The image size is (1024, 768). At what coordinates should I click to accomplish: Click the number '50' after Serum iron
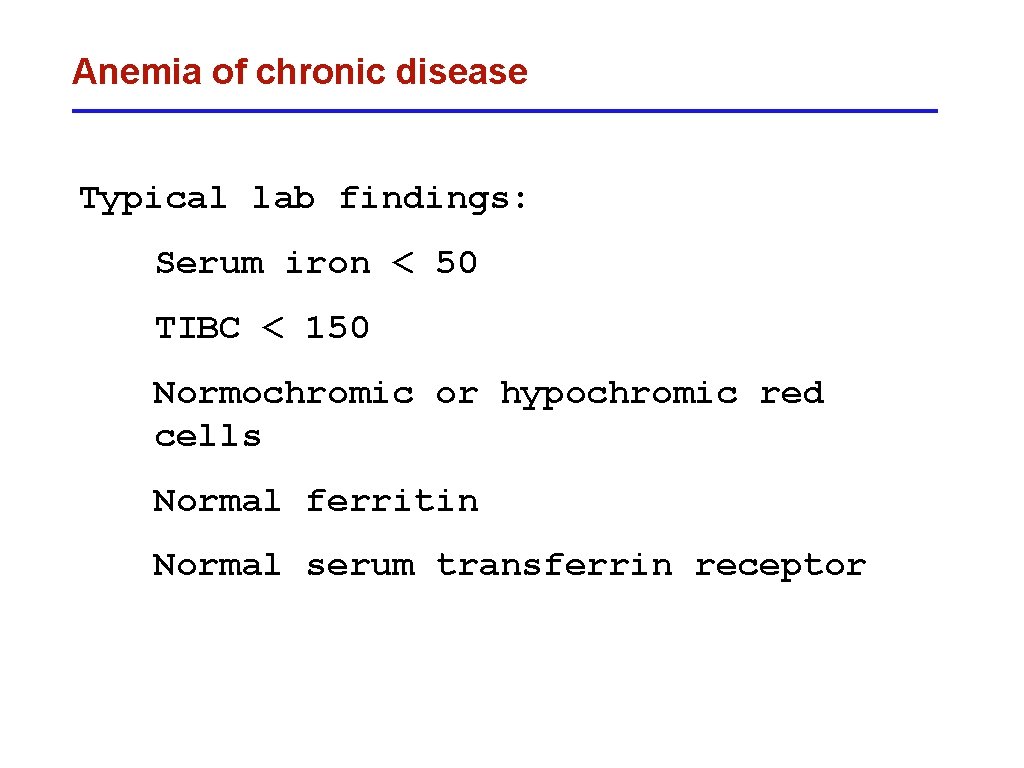coord(457,263)
